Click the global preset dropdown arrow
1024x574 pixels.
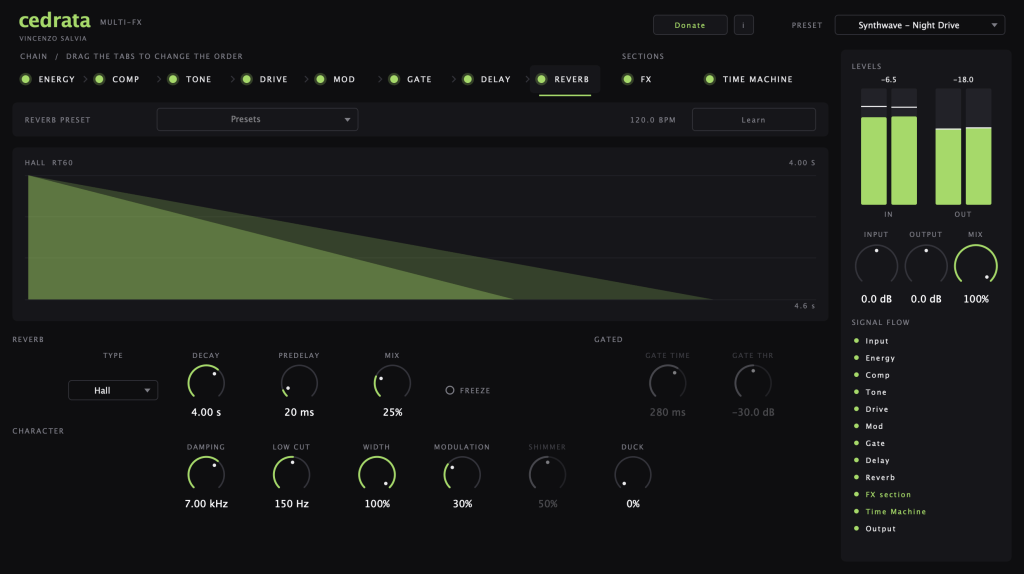pyautogui.click(x=994, y=25)
